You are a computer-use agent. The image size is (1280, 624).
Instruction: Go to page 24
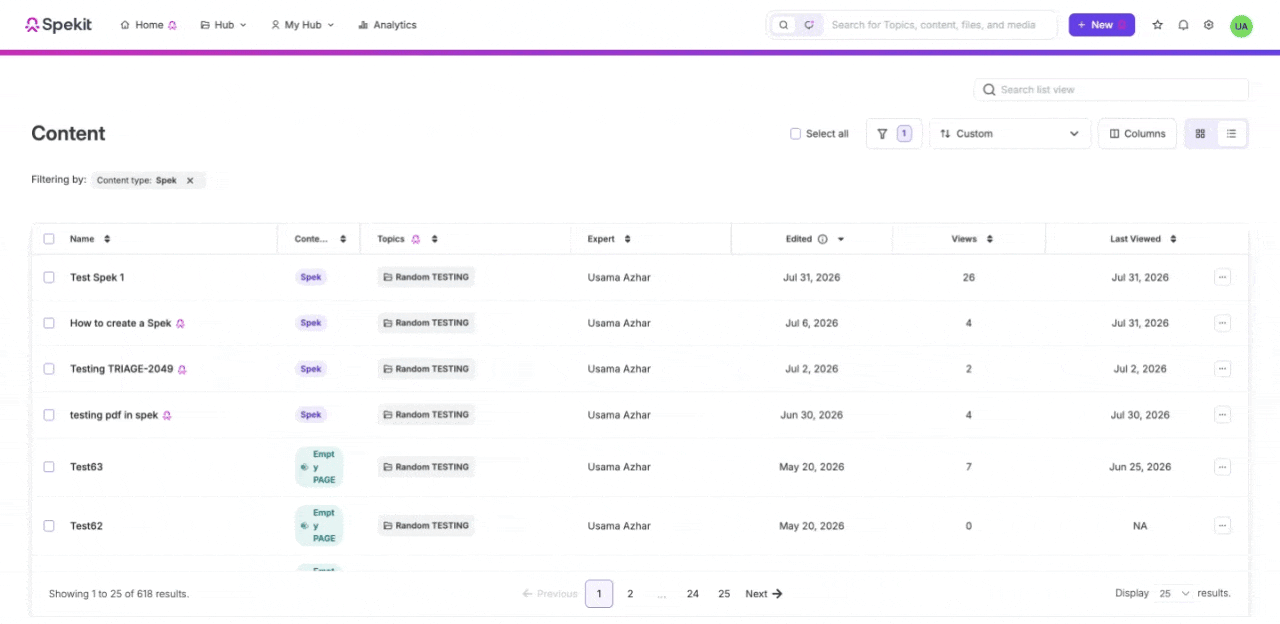click(693, 593)
